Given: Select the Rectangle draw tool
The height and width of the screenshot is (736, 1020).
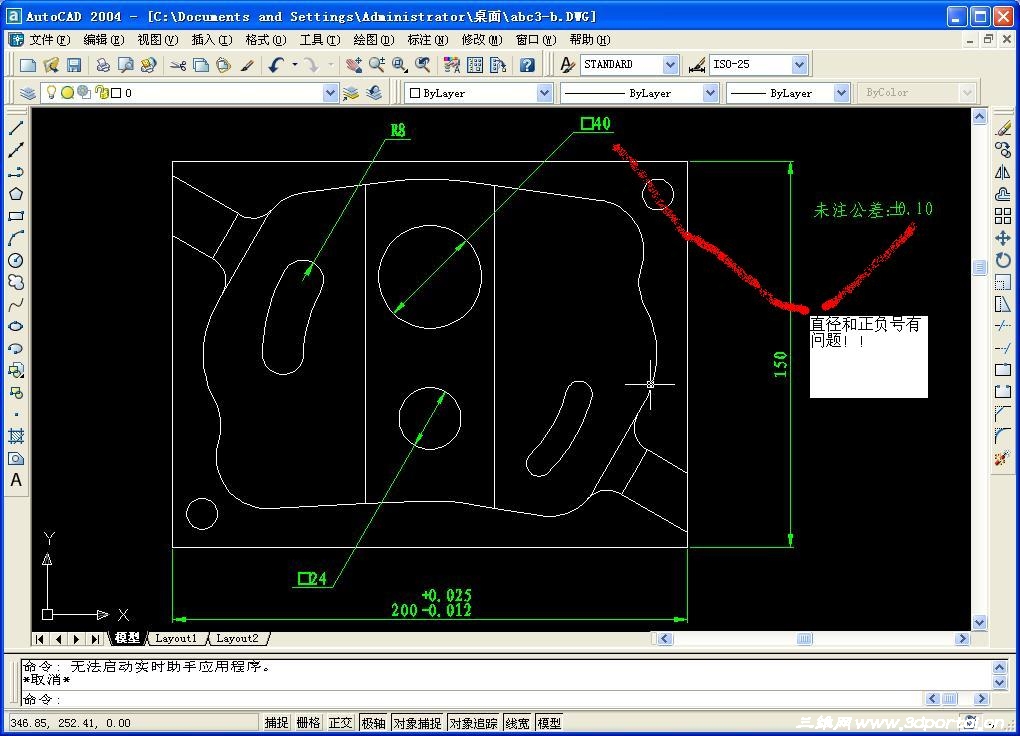Looking at the screenshot, I should [16, 216].
